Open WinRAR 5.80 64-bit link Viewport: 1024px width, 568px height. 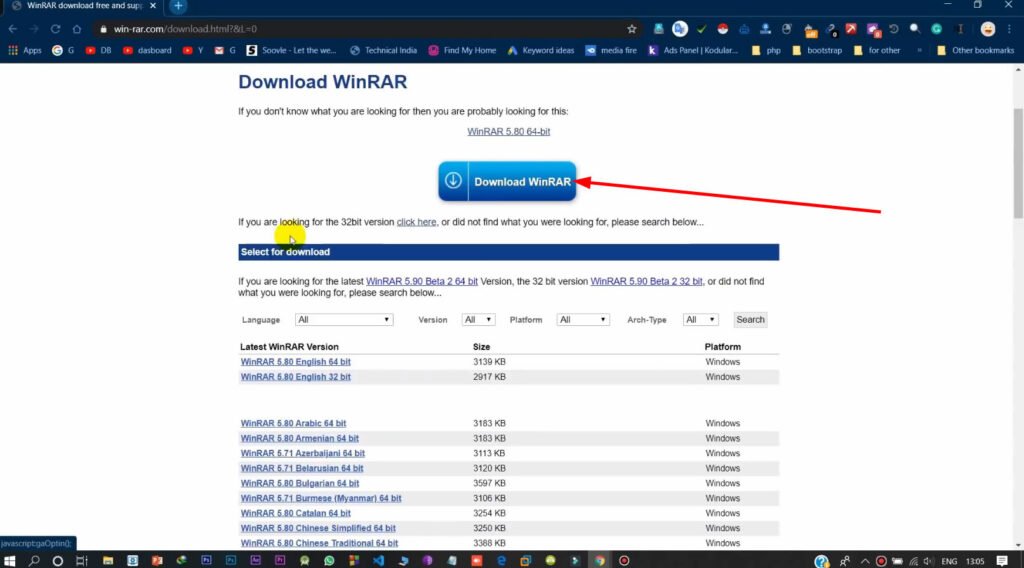[x=508, y=131]
